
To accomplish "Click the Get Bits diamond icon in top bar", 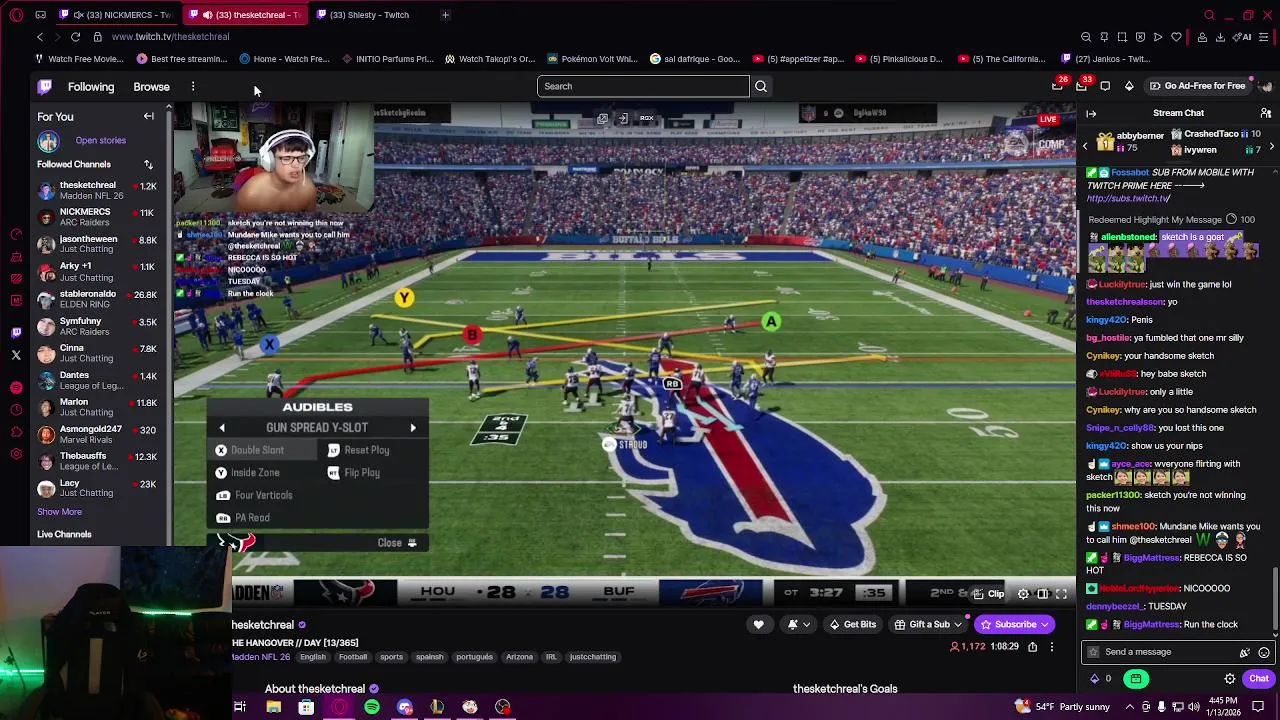I will (x=1129, y=86).
